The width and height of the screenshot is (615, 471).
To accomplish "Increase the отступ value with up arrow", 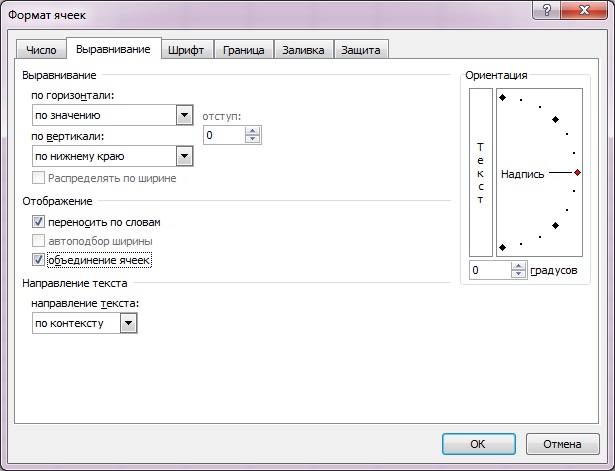I will 253,131.
